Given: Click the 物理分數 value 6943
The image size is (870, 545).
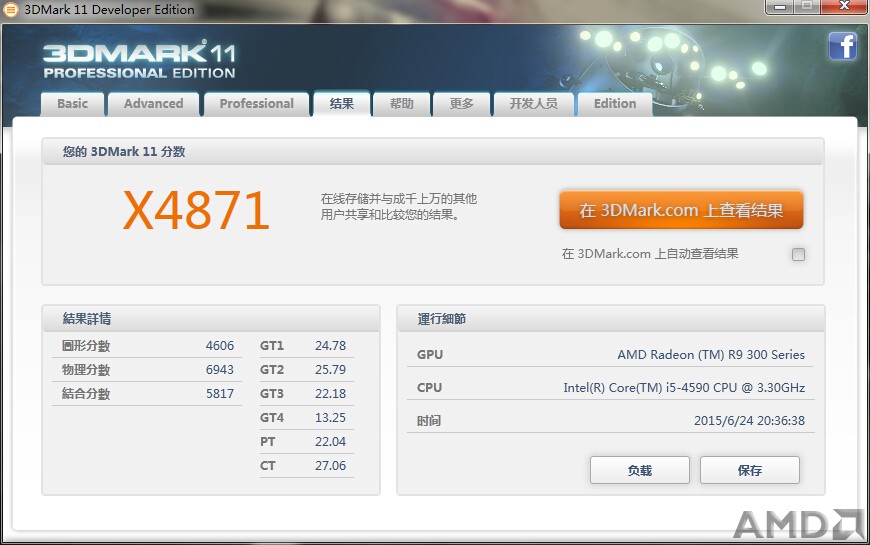Looking at the screenshot, I should click(220, 370).
